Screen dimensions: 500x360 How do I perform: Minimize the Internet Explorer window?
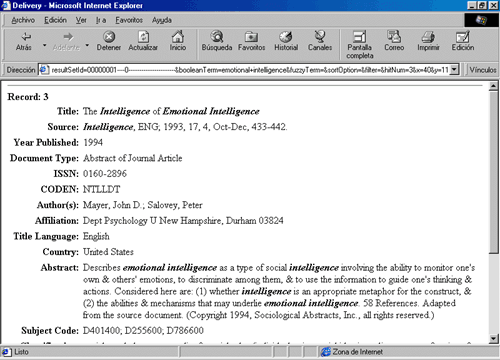click(x=471, y=5)
